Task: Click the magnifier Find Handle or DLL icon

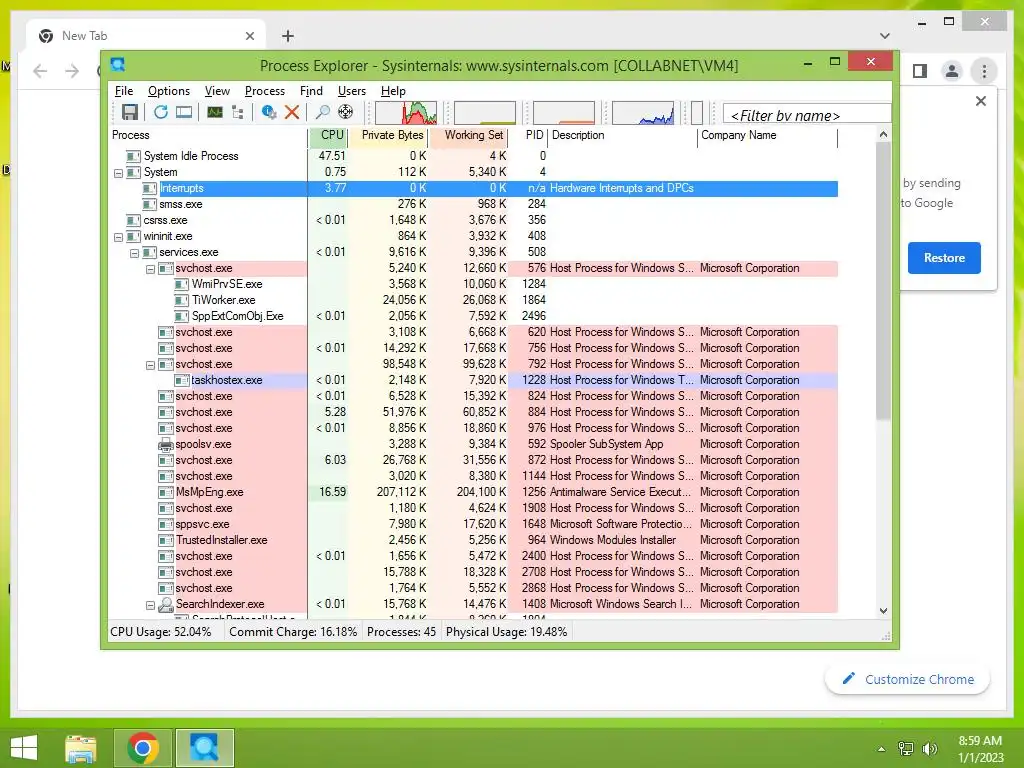Action: [x=322, y=112]
